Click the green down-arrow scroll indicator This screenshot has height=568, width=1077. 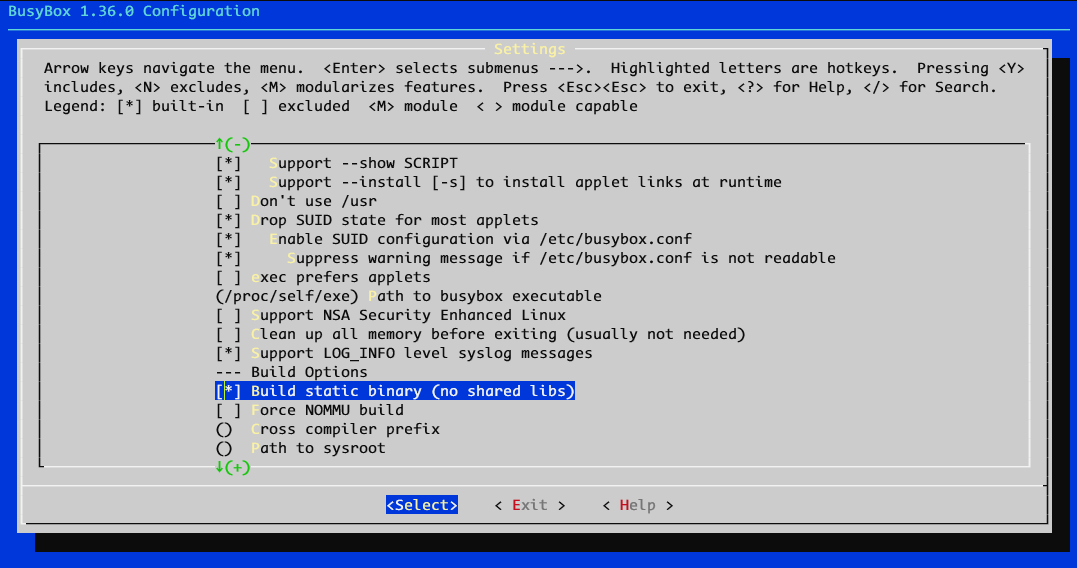point(233,468)
